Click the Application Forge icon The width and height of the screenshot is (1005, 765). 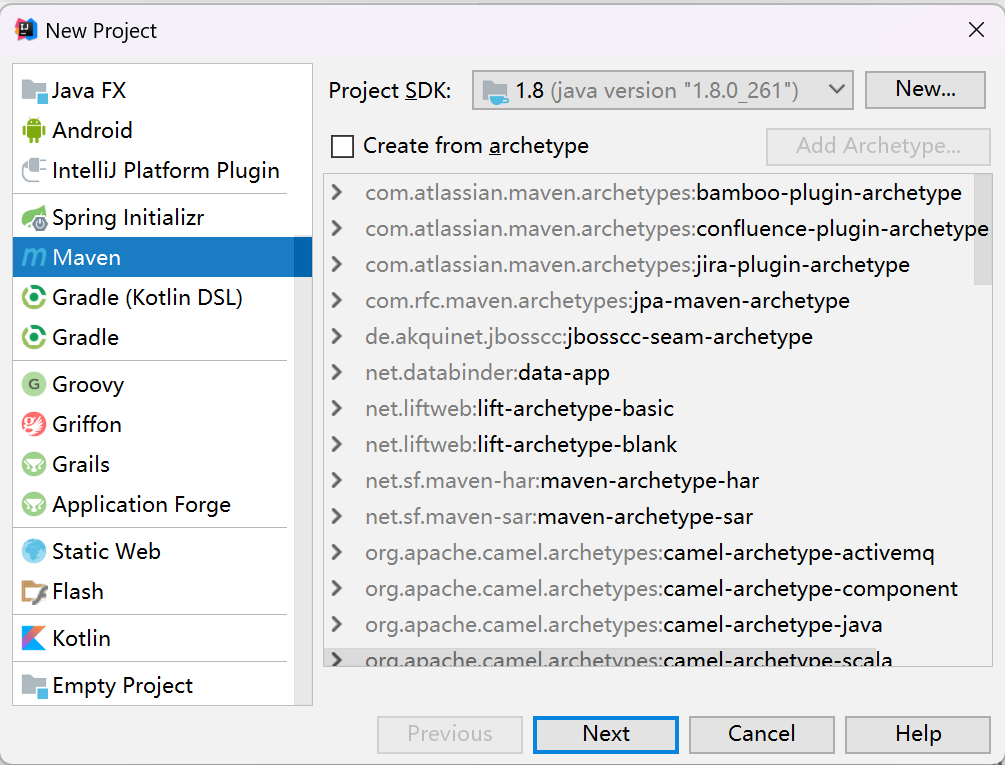(34, 504)
